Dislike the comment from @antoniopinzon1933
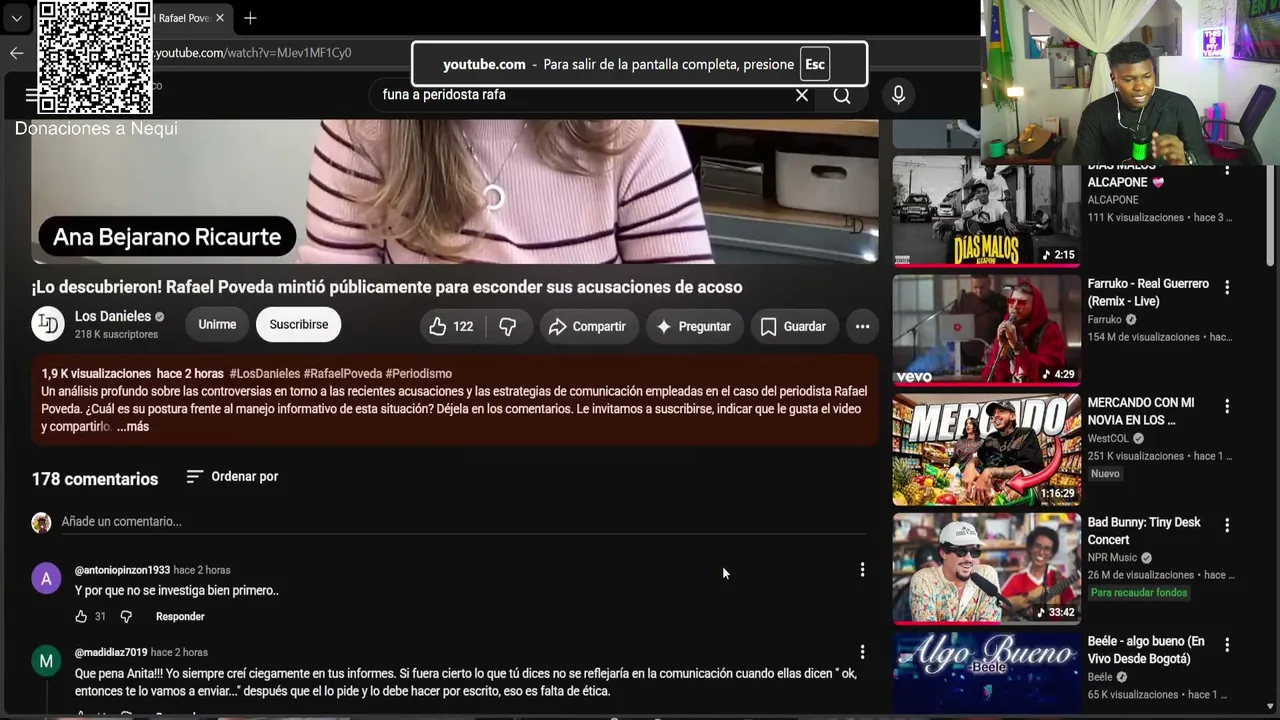 pos(126,616)
